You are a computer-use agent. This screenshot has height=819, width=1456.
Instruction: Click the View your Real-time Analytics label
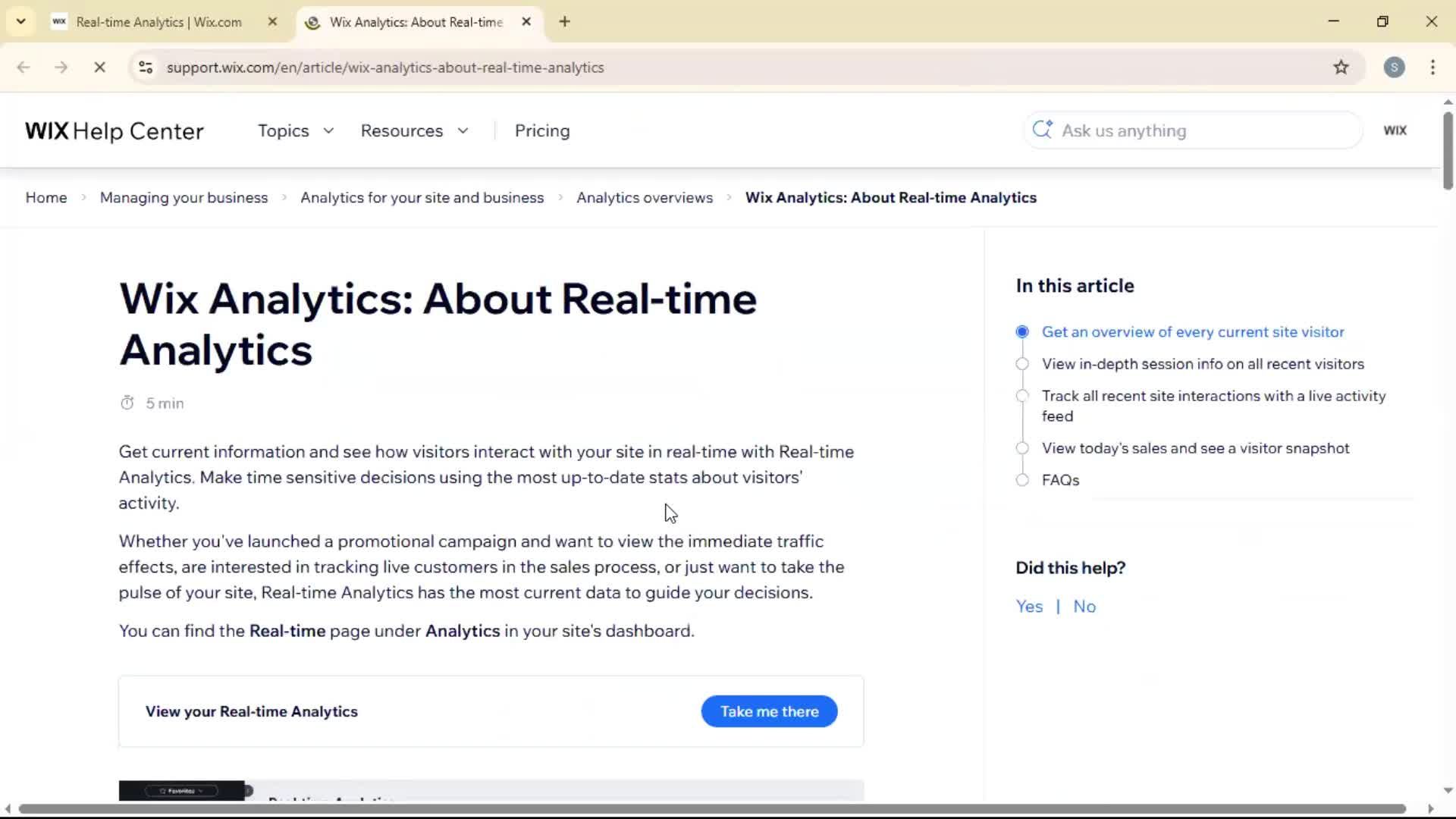coord(252,711)
